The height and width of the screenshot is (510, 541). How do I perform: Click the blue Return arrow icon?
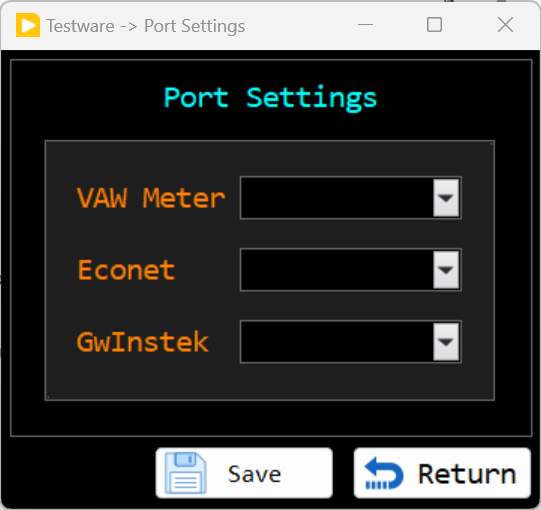384,473
